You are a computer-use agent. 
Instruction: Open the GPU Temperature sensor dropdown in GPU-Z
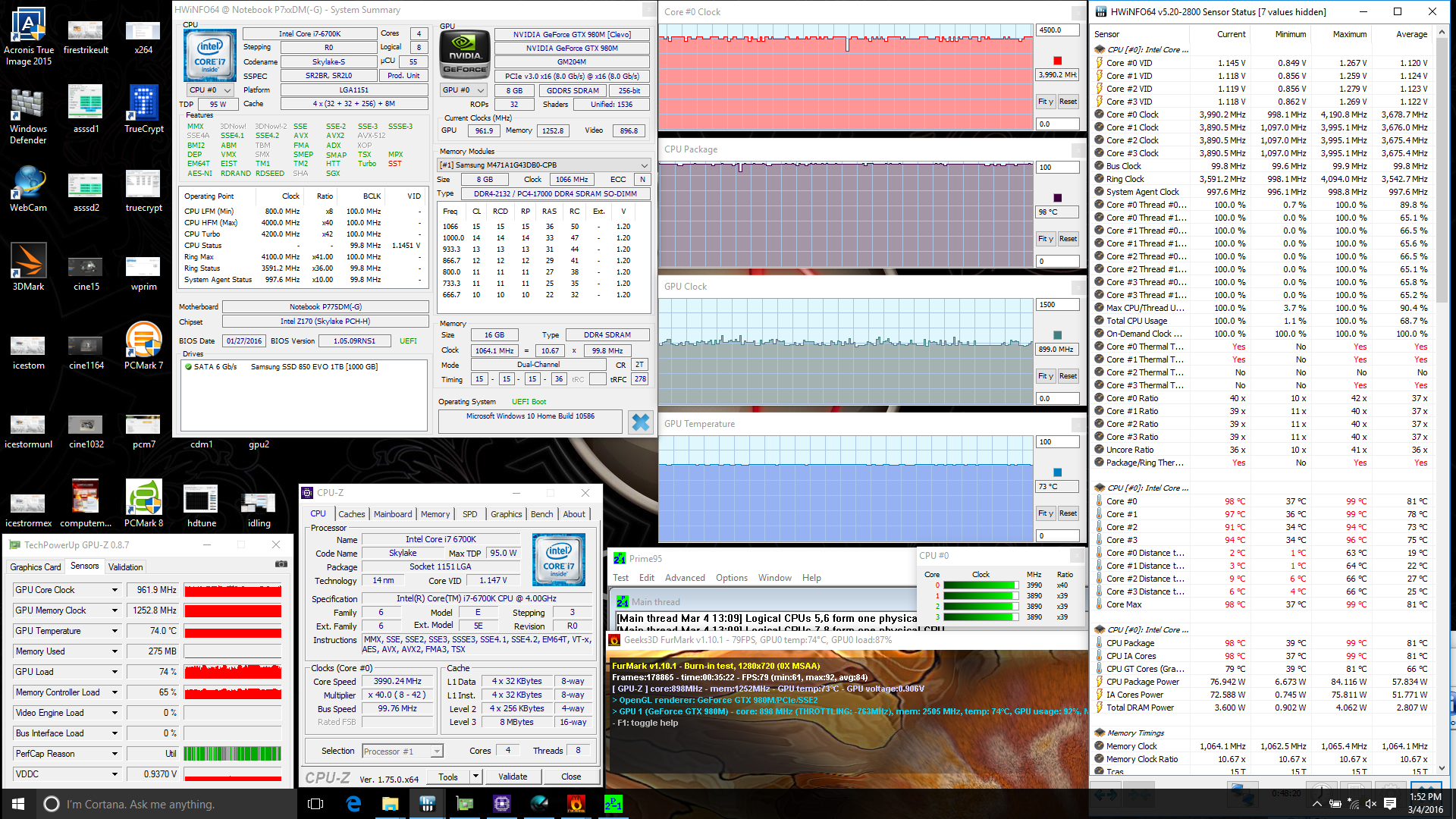[x=115, y=631]
